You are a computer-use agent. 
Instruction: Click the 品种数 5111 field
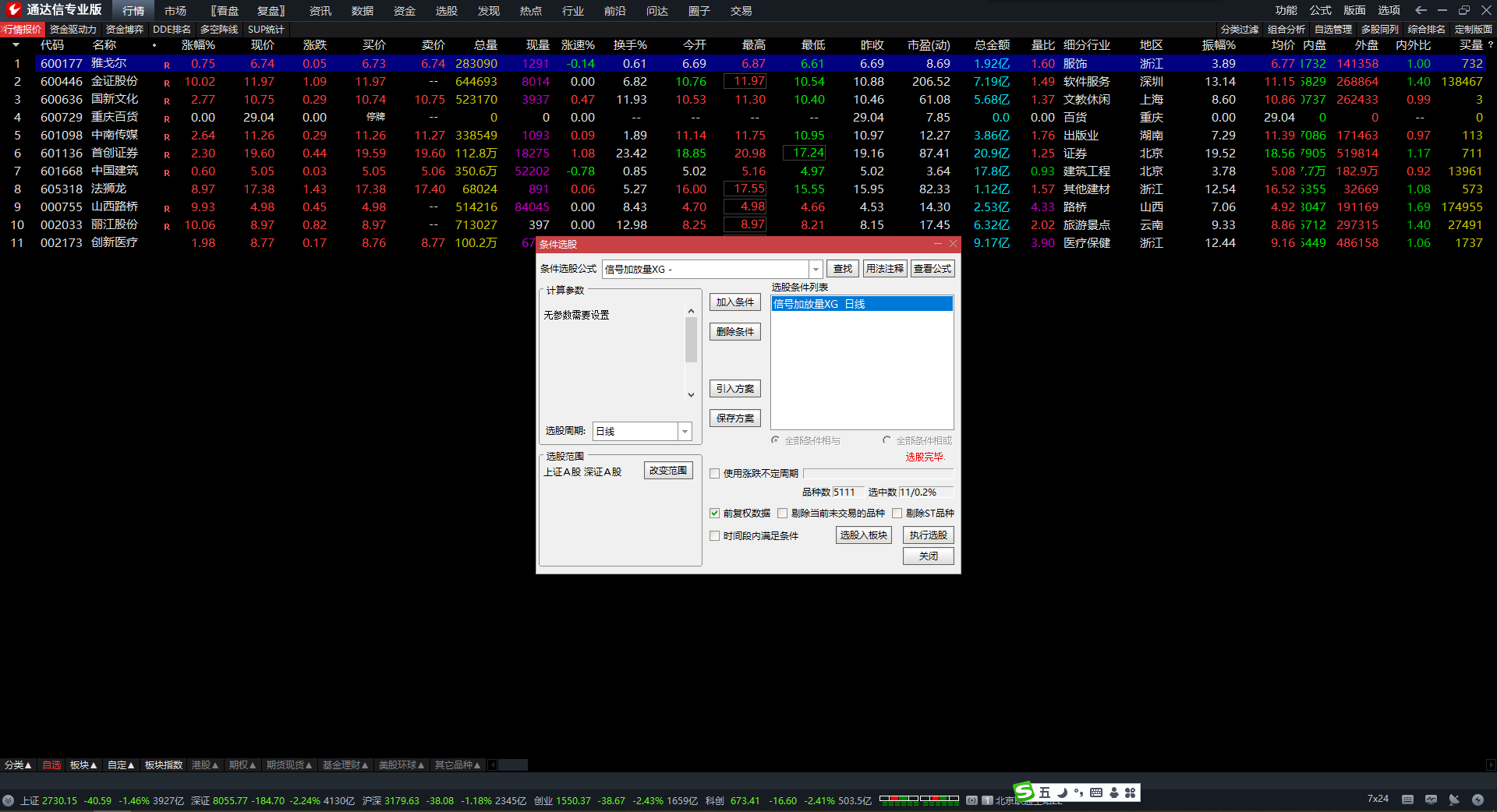[x=848, y=492]
